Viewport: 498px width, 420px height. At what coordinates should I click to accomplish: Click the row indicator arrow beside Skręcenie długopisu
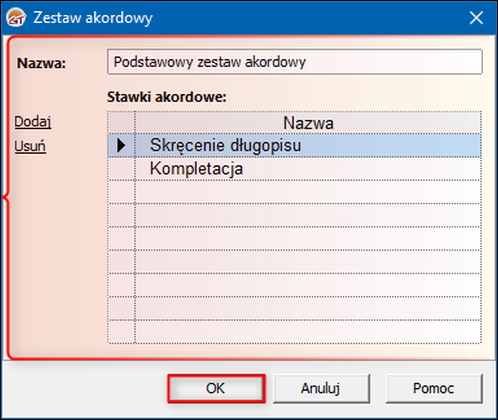[121, 145]
